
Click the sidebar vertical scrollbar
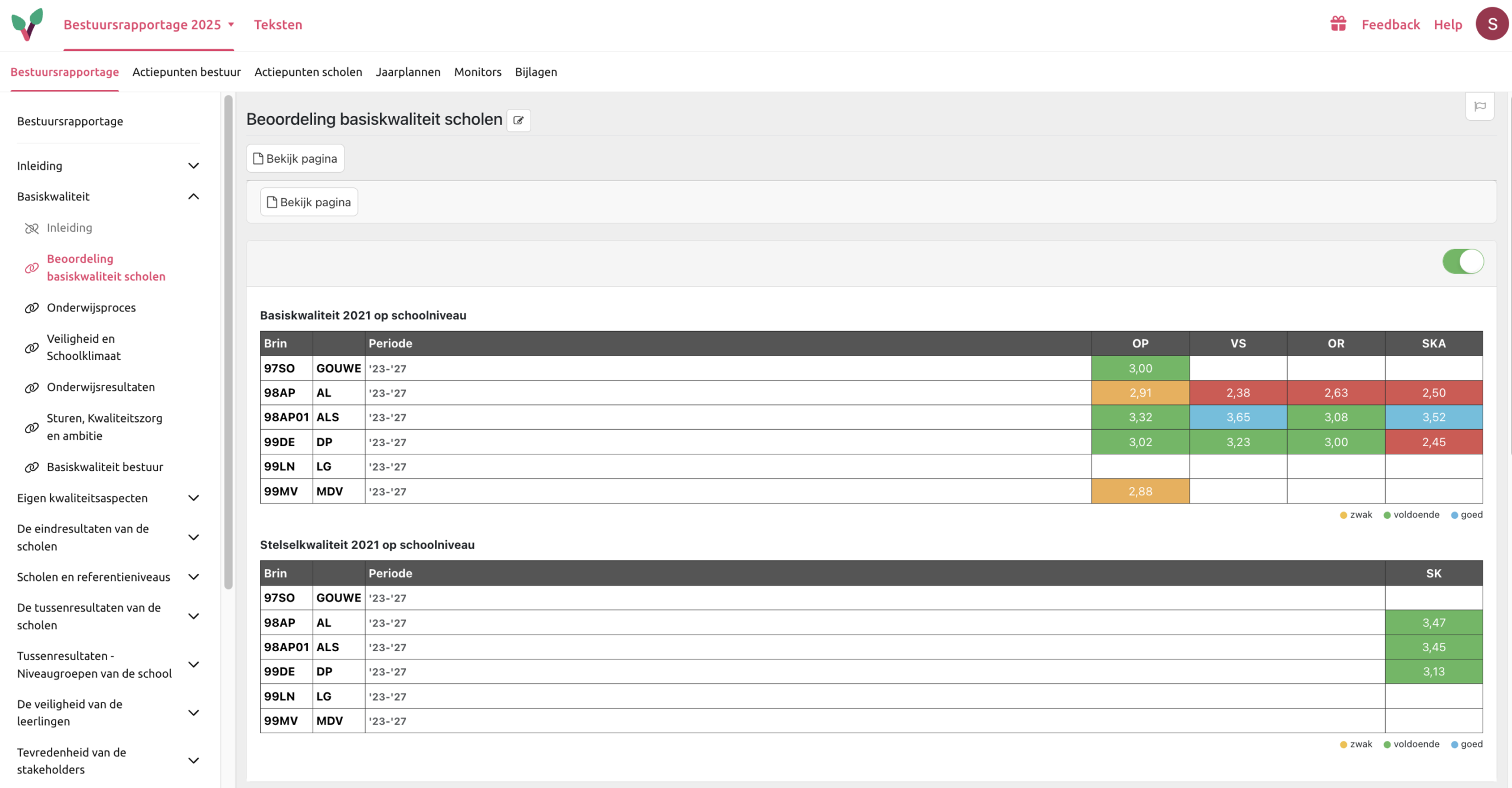(228, 342)
